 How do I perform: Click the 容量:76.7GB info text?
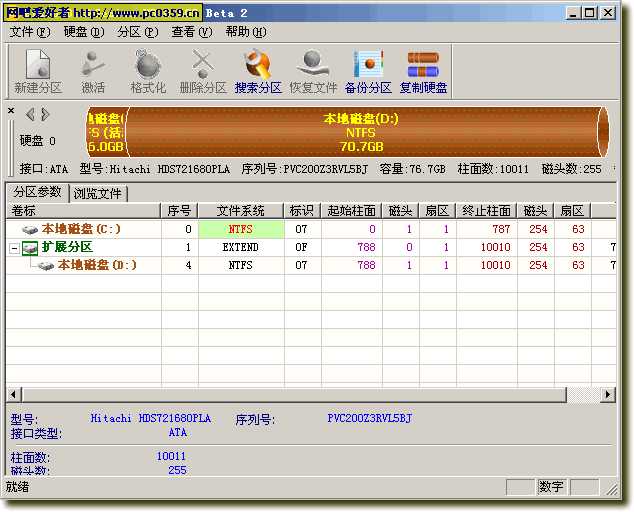coord(412,169)
